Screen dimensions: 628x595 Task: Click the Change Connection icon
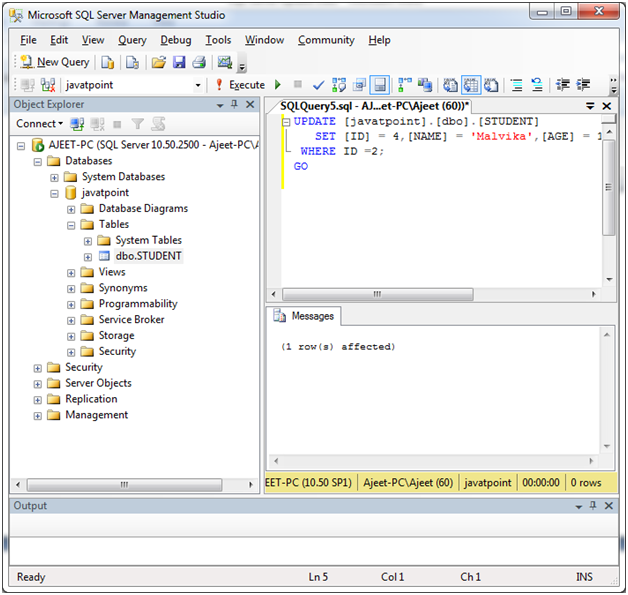pos(48,85)
